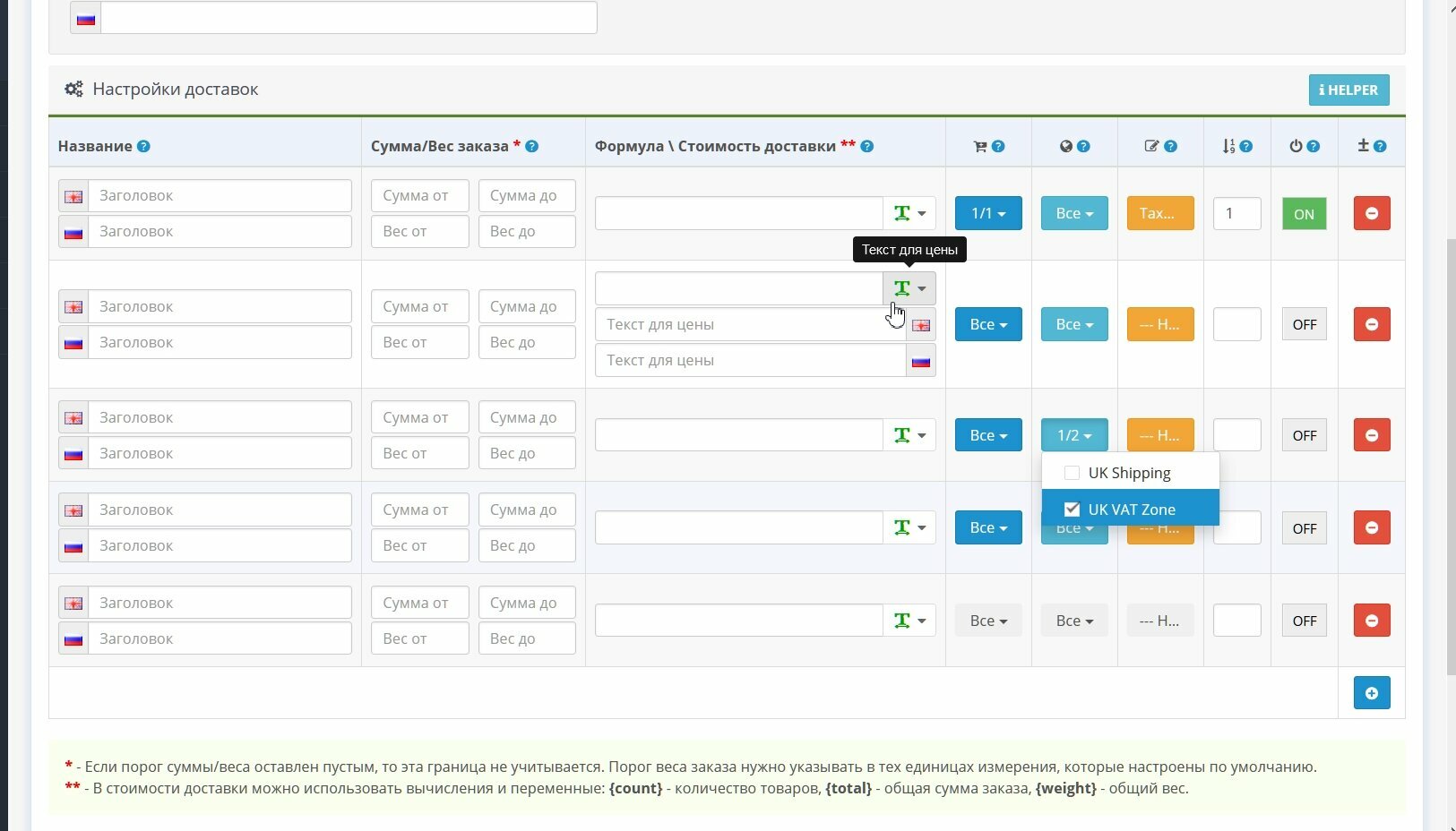Toggle the ON switch in the first row
This screenshot has height=831, width=1456.
1304,214
